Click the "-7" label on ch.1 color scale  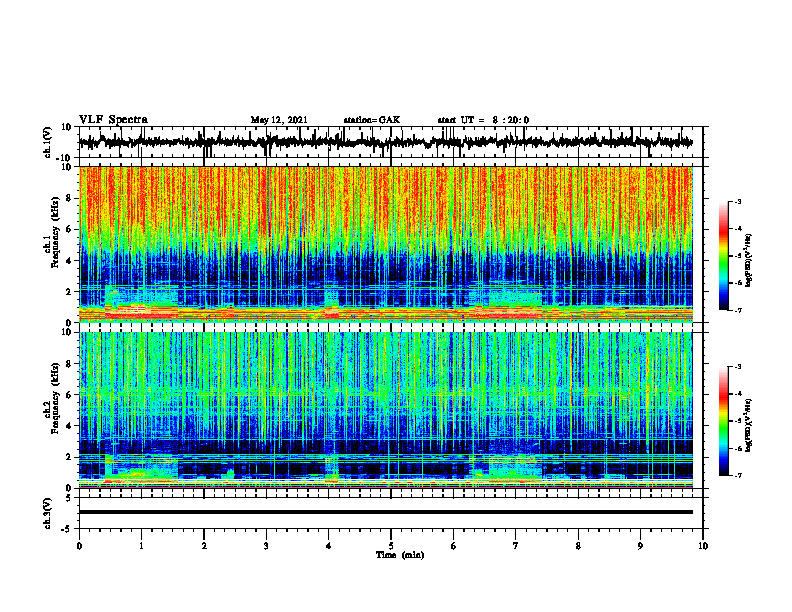click(x=738, y=310)
